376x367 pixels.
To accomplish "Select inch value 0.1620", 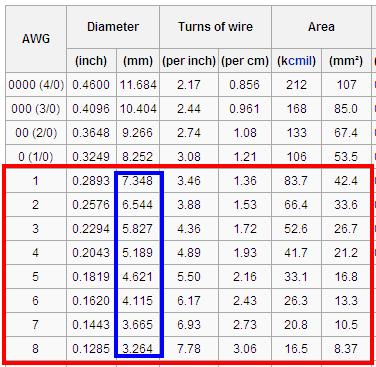I will [x=91, y=301].
